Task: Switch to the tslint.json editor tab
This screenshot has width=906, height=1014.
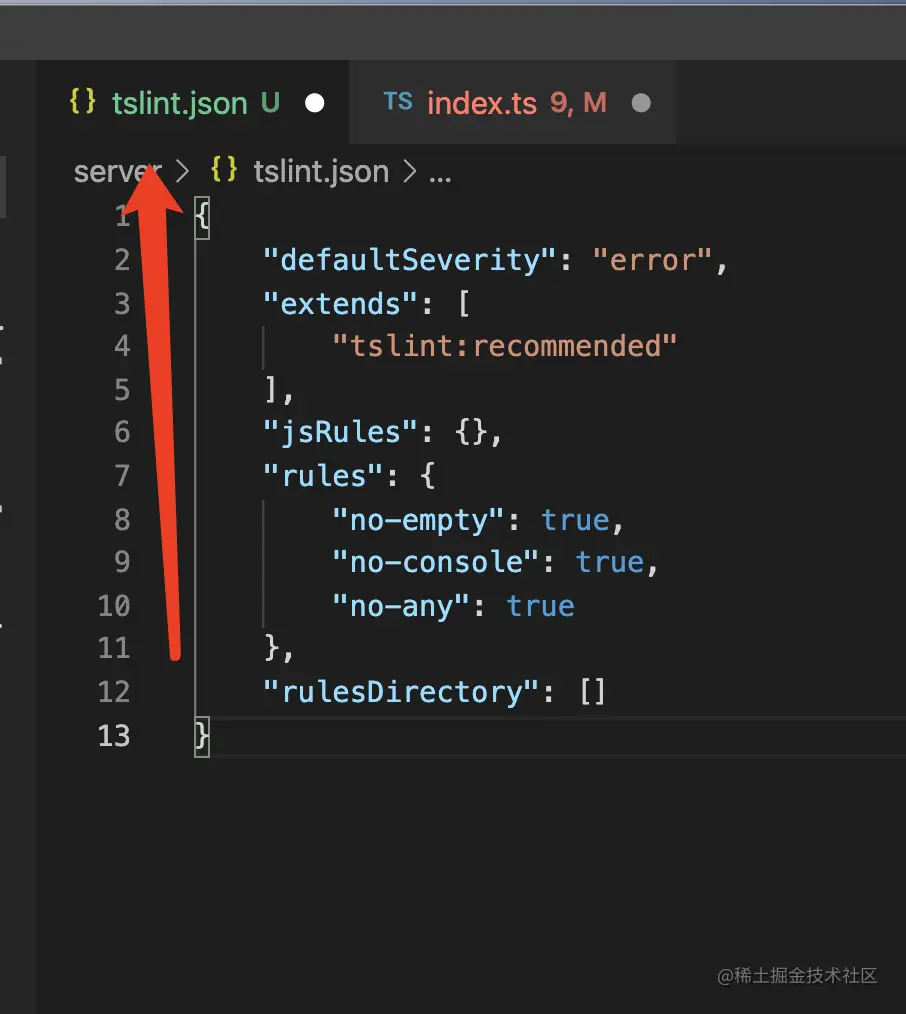Action: tap(193, 103)
